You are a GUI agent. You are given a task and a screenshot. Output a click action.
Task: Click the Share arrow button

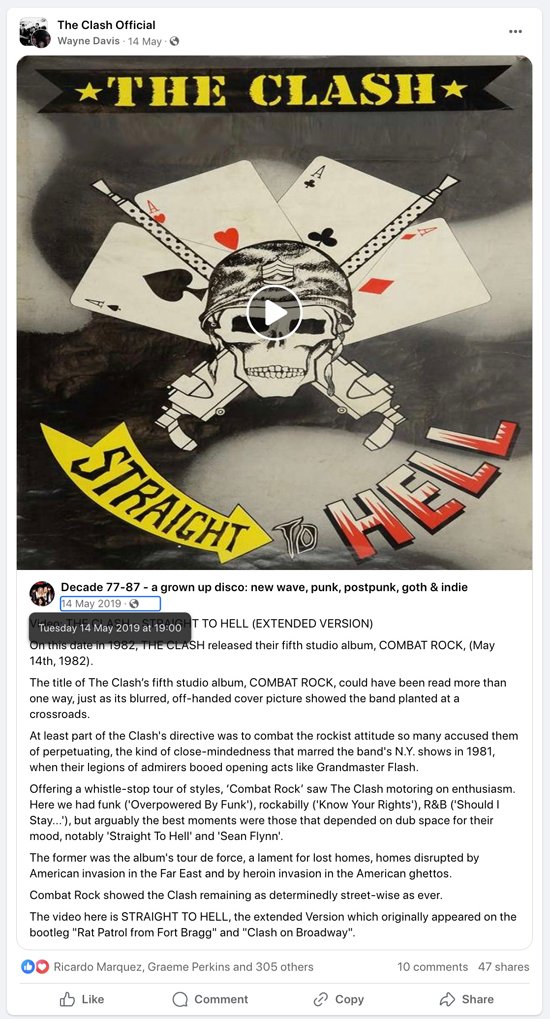466,999
